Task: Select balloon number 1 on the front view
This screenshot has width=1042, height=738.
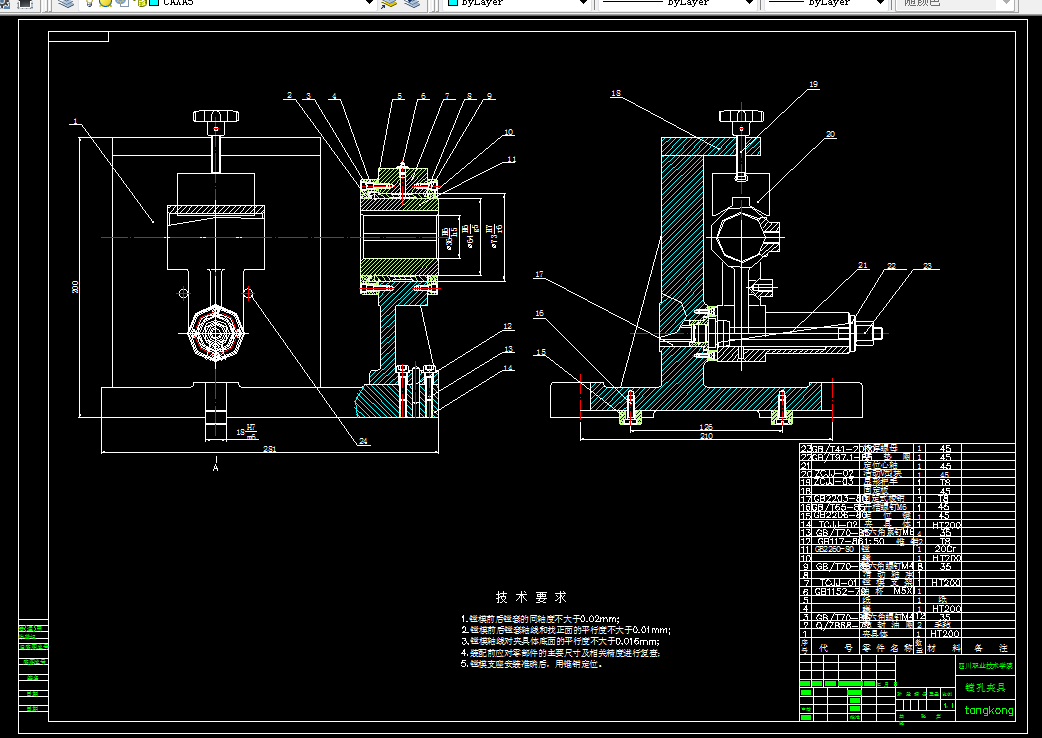Action: tap(76, 122)
